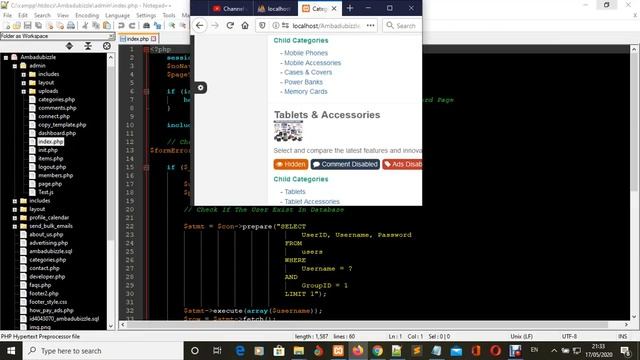Open Sublime Text from taskbar
Screen dimensions: 640x360
417,351
